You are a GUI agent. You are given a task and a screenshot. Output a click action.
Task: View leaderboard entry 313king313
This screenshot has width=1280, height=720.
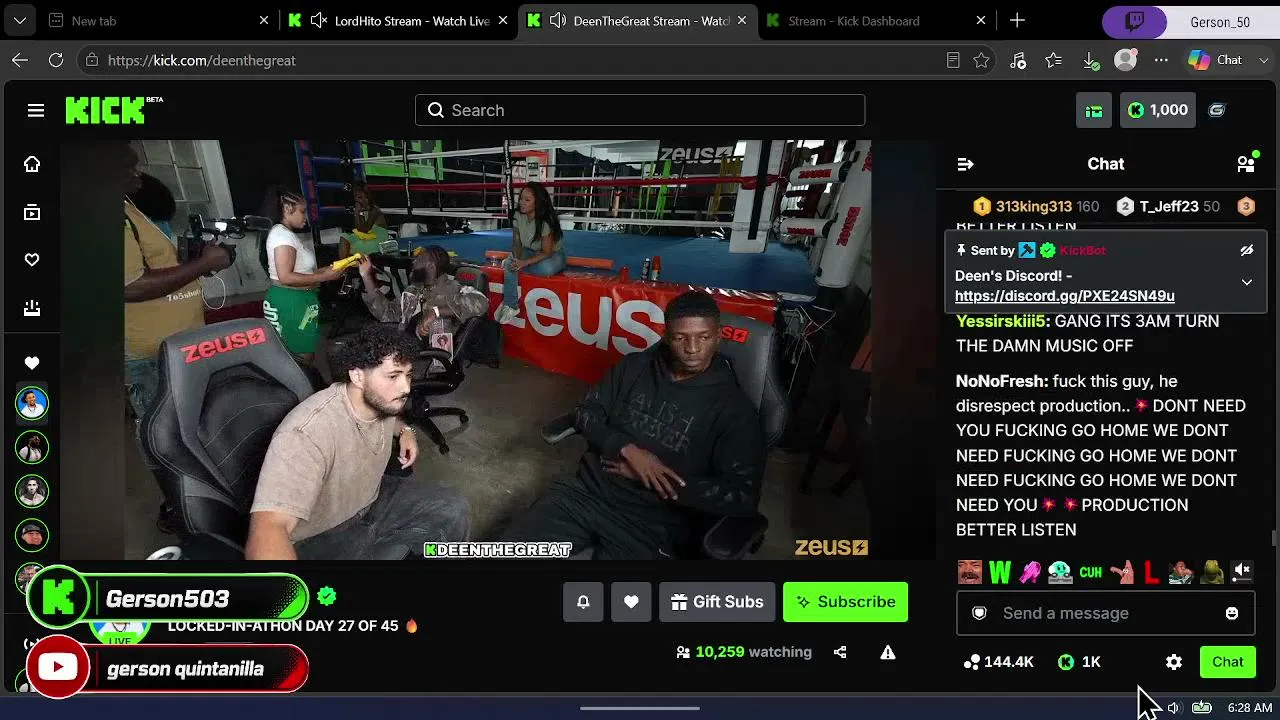(1036, 207)
